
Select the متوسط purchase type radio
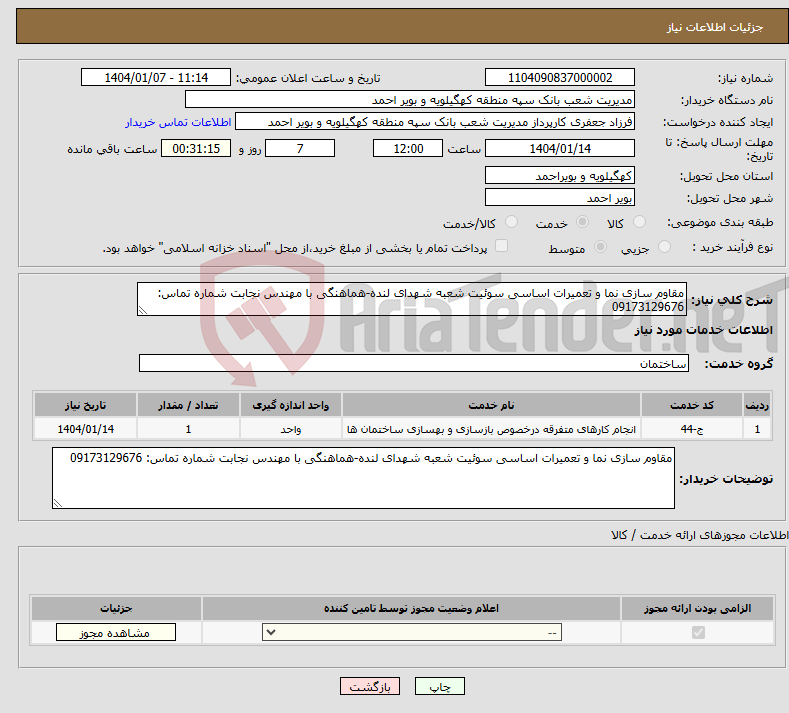[600, 247]
